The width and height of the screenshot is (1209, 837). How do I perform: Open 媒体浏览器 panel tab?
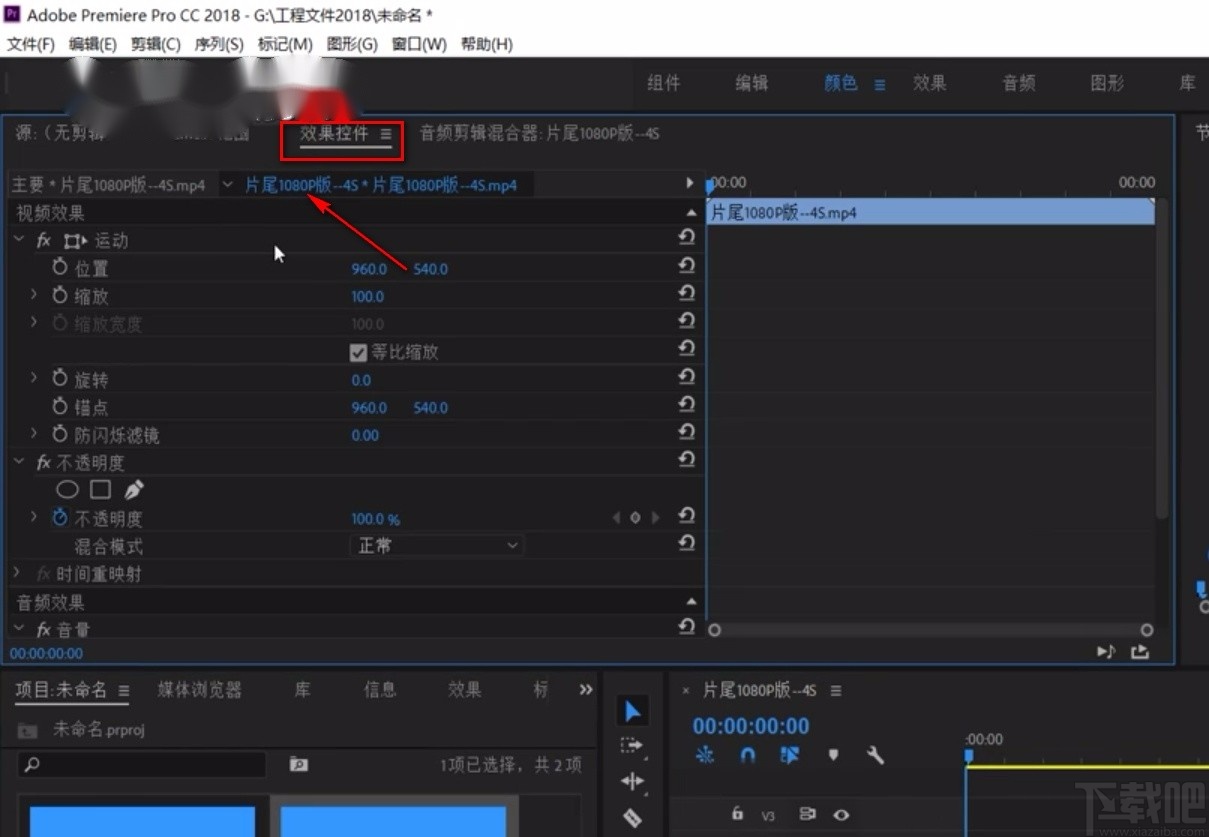click(200, 690)
